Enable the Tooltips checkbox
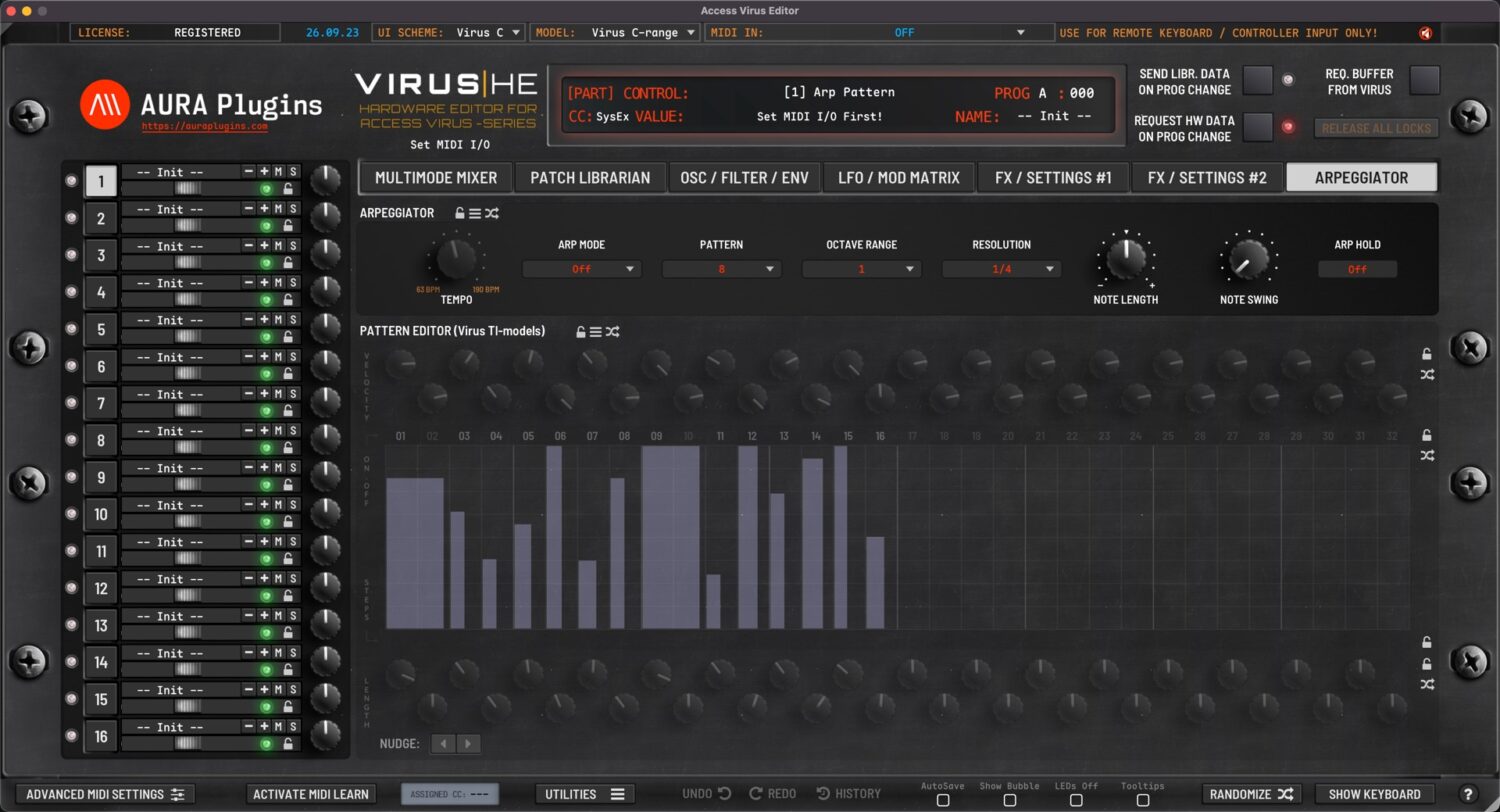The height and width of the screenshot is (812, 1500). click(x=1143, y=800)
